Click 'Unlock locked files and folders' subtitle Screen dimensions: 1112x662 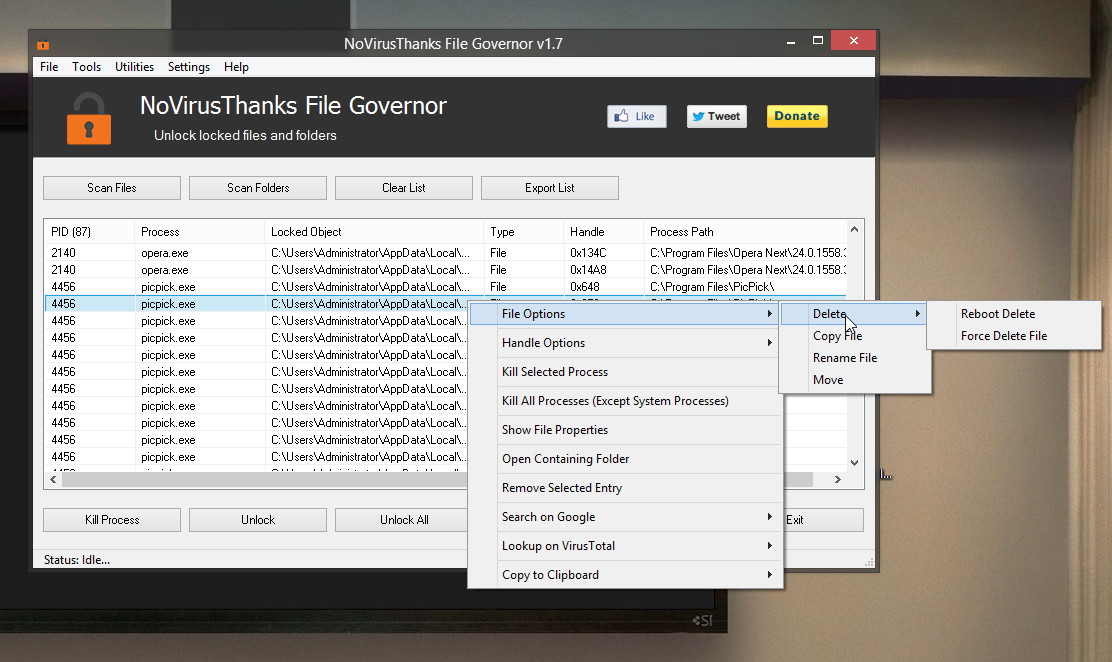click(x=245, y=136)
